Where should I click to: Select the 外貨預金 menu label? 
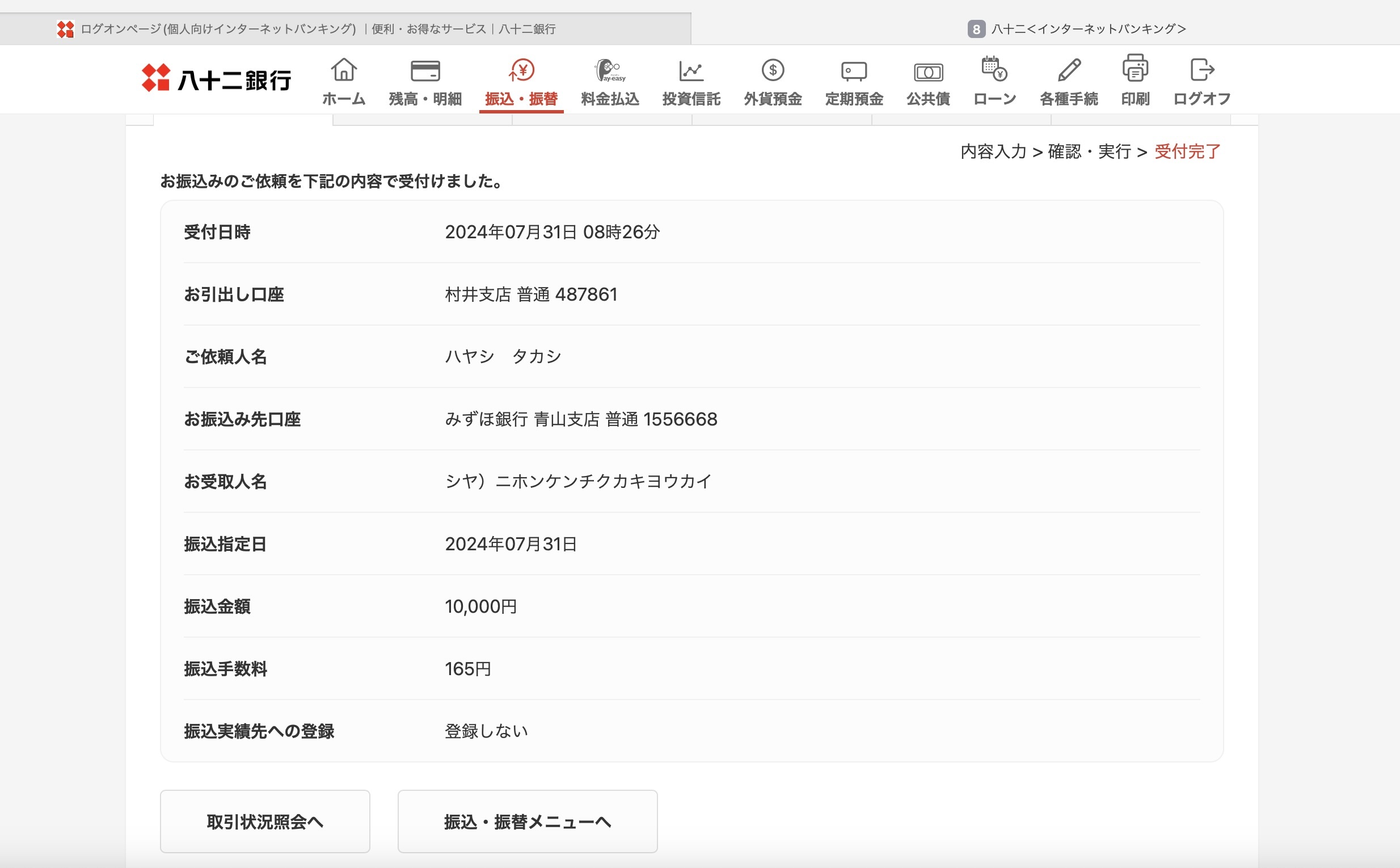[x=773, y=99]
